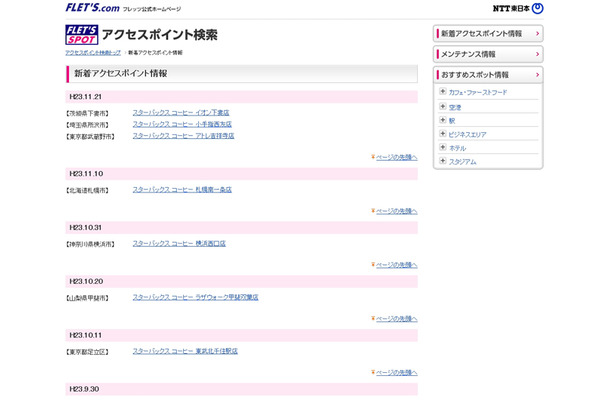
Task: Expand the カフェ・ファーストフード plus icon
Action: pos(442,91)
